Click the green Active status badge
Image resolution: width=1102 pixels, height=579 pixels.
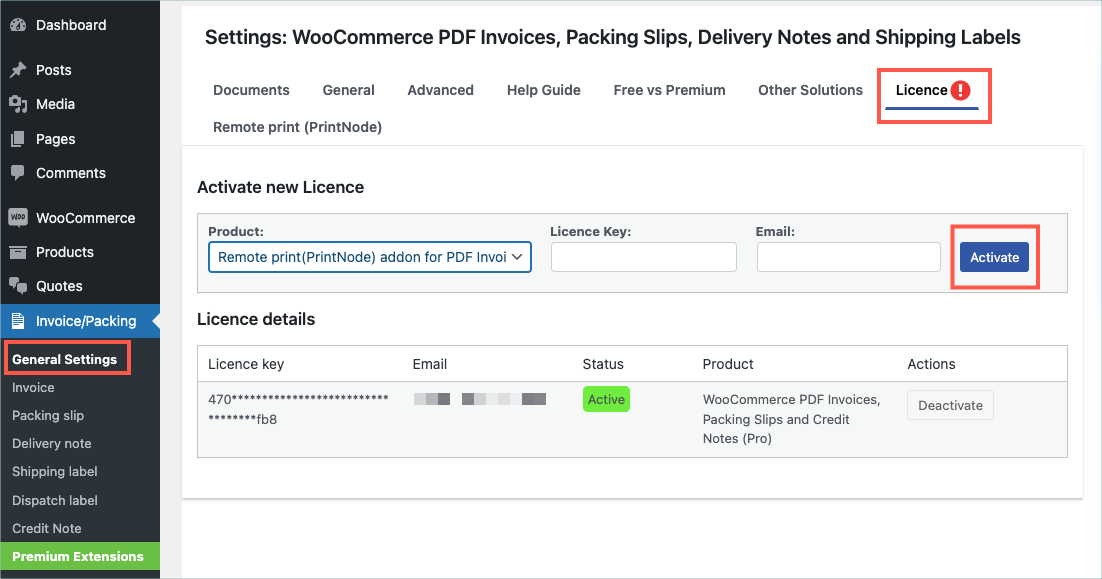coord(606,399)
